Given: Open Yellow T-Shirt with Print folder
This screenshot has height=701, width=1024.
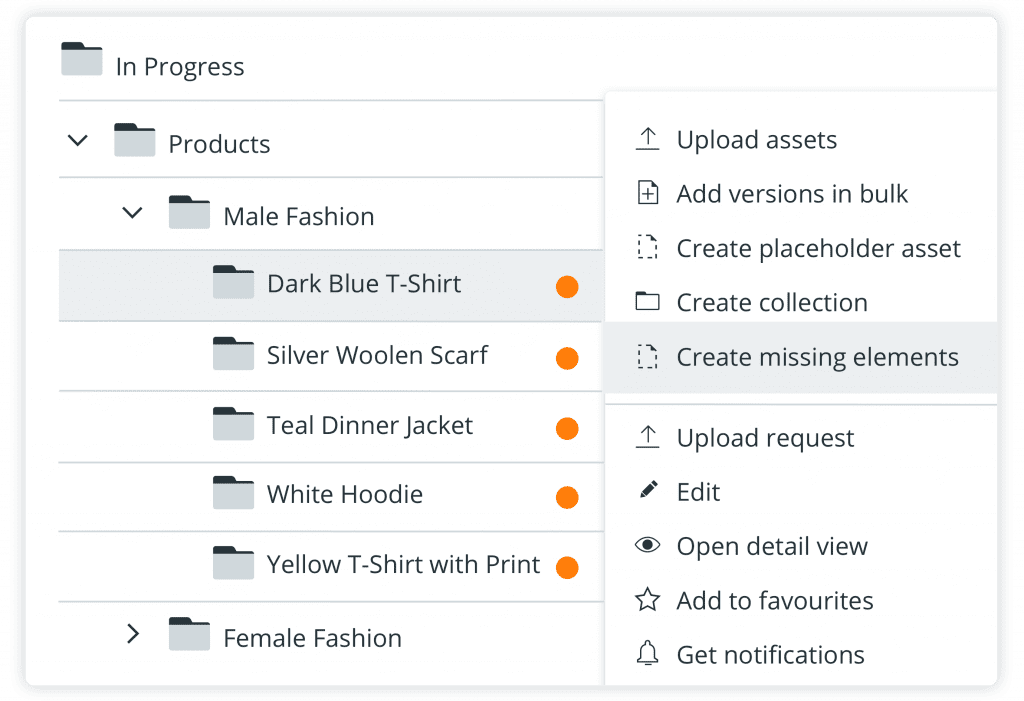Looking at the screenshot, I should [x=403, y=564].
